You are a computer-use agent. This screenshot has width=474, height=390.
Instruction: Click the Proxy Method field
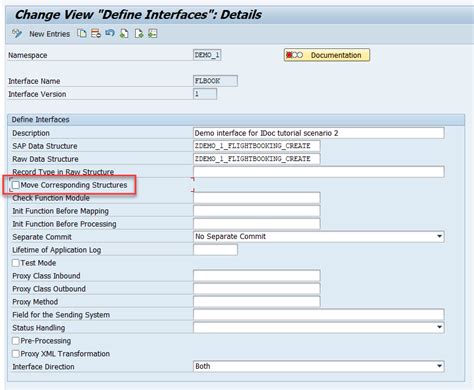coord(257,302)
